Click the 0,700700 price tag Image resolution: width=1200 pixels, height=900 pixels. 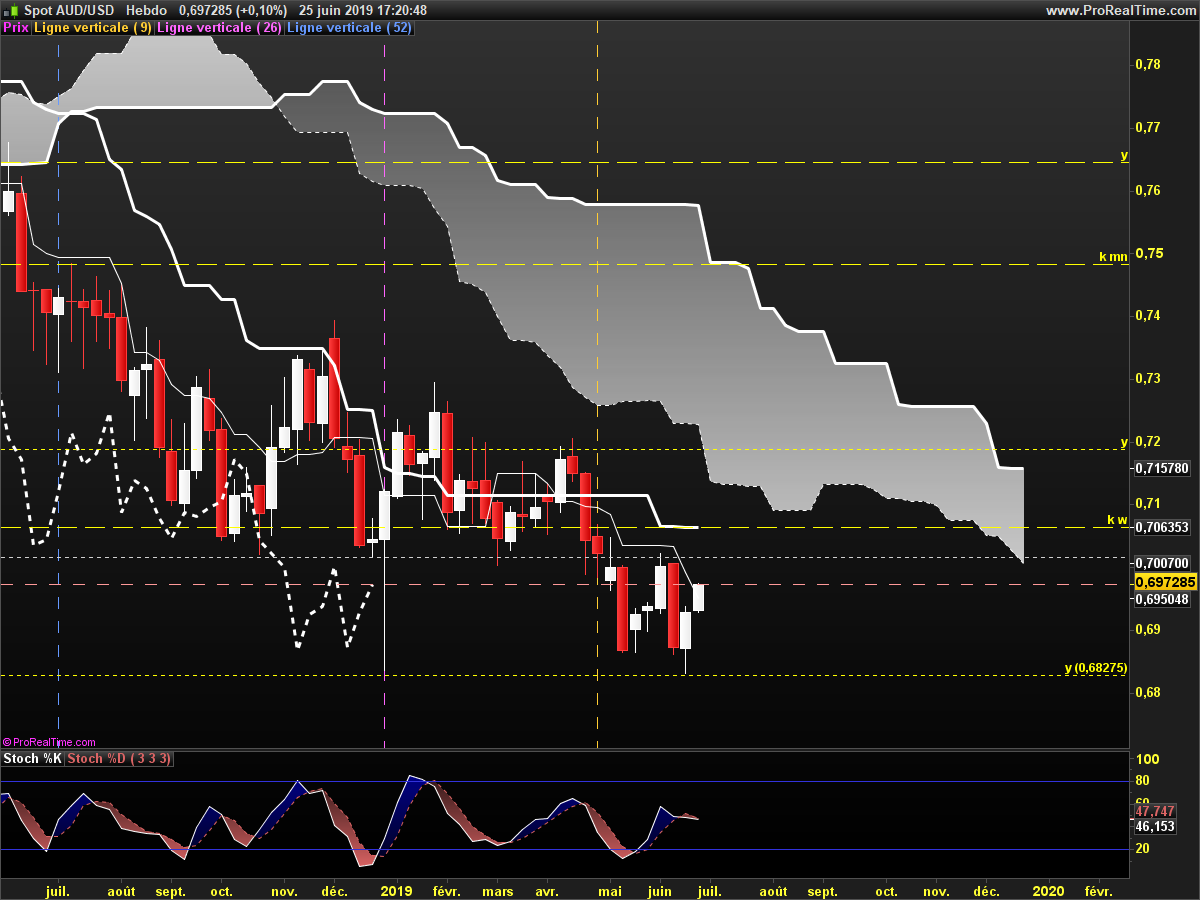1162,564
